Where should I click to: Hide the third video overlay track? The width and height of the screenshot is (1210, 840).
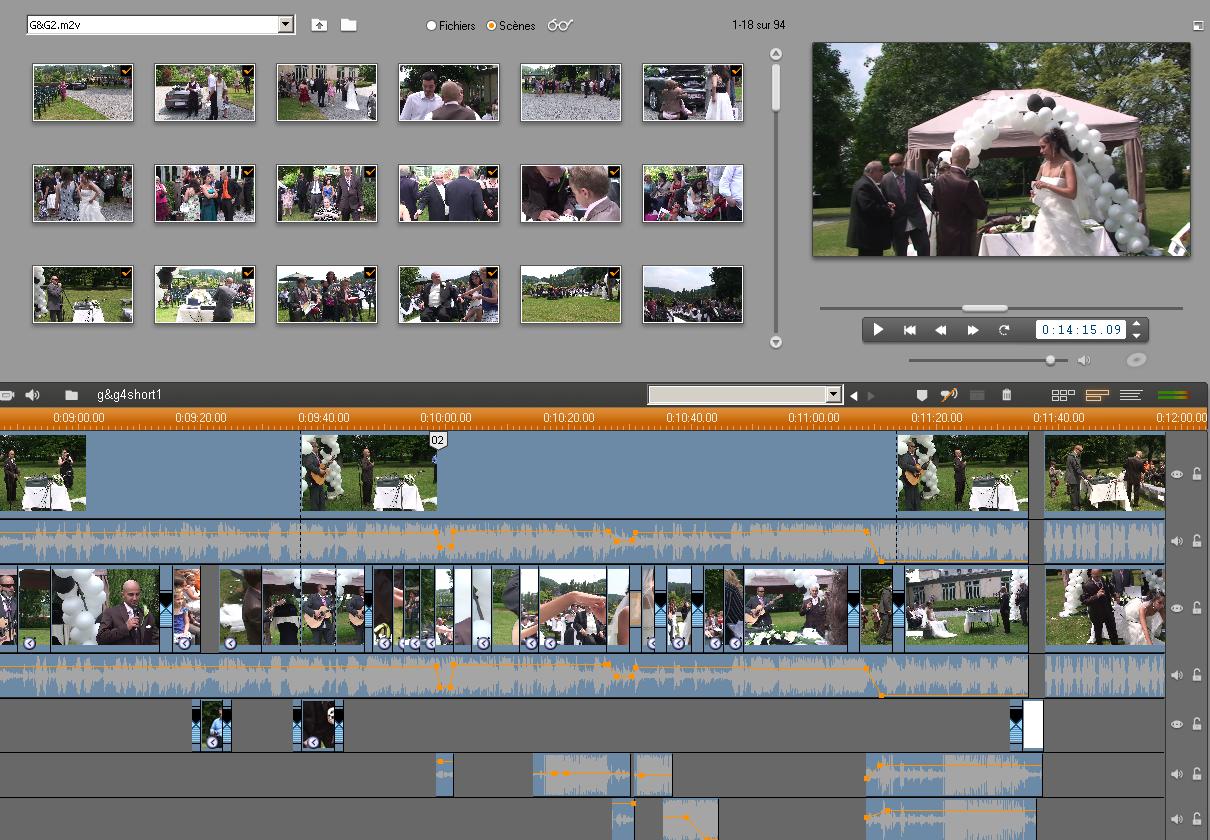1177,725
